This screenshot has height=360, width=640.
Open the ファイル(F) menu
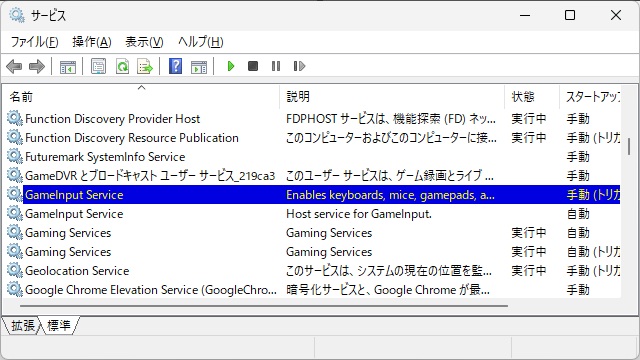pos(34,42)
